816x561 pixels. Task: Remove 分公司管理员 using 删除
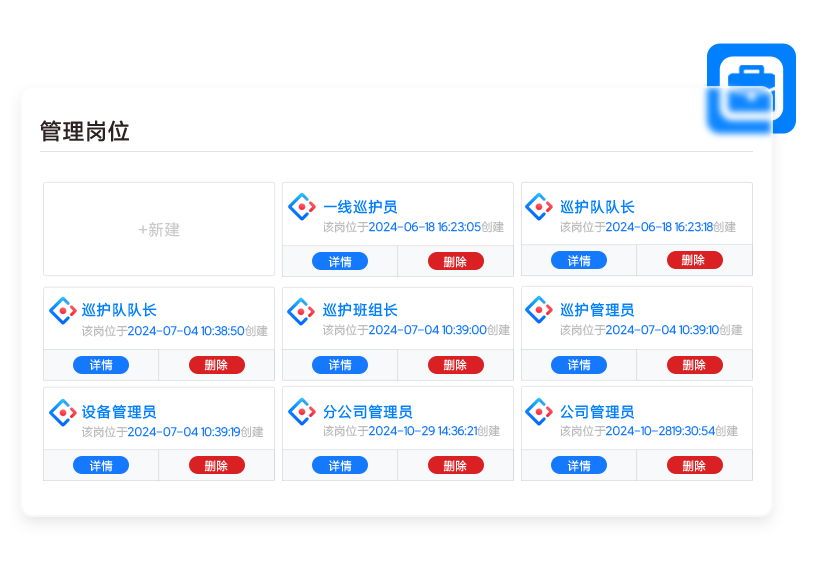(x=455, y=465)
